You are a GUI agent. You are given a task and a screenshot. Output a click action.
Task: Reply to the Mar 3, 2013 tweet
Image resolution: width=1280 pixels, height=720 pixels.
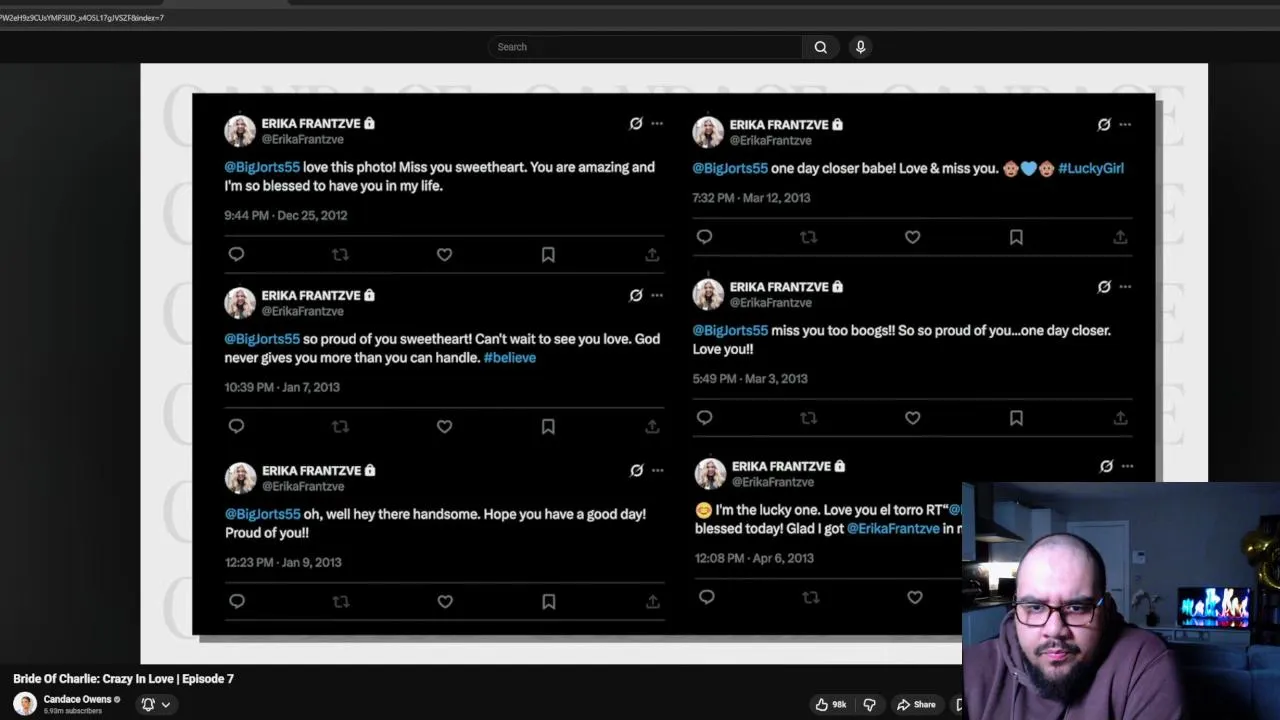pyautogui.click(x=704, y=418)
